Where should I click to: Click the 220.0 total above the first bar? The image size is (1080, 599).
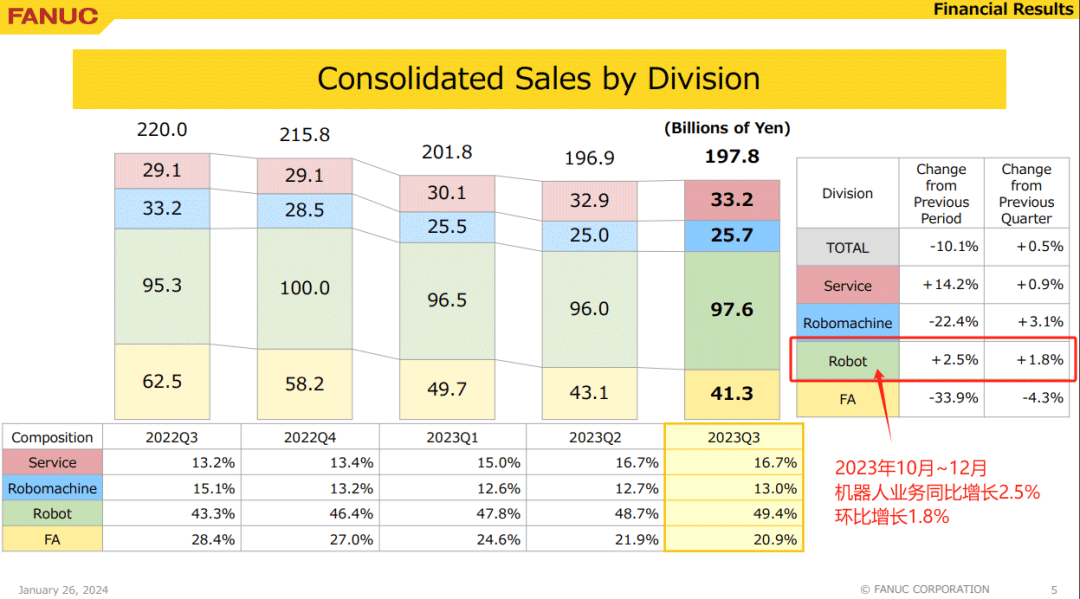(162, 129)
